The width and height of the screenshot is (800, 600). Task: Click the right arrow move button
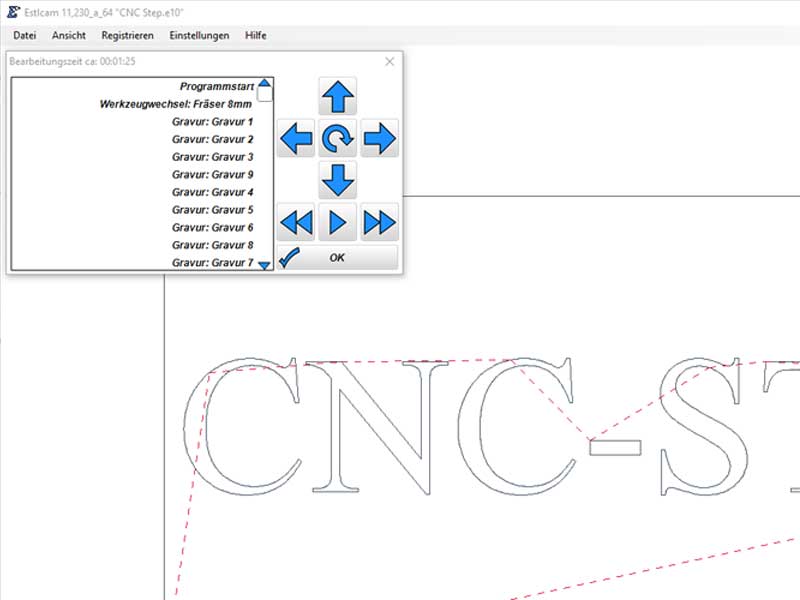pyautogui.click(x=379, y=138)
